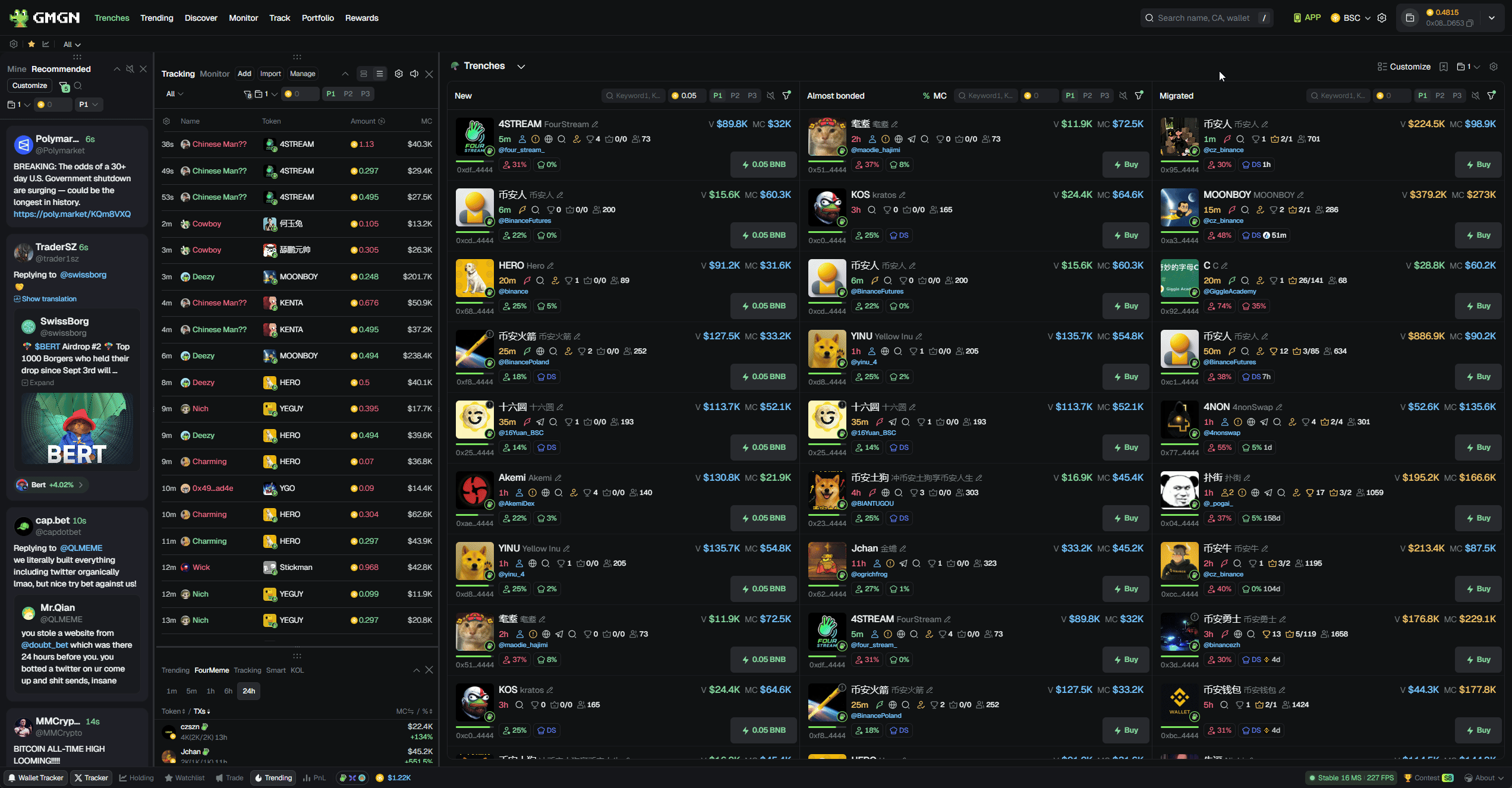Image resolution: width=1512 pixels, height=788 pixels.
Task: Switch to the Monitor tab beside Tracking
Action: pos(214,74)
